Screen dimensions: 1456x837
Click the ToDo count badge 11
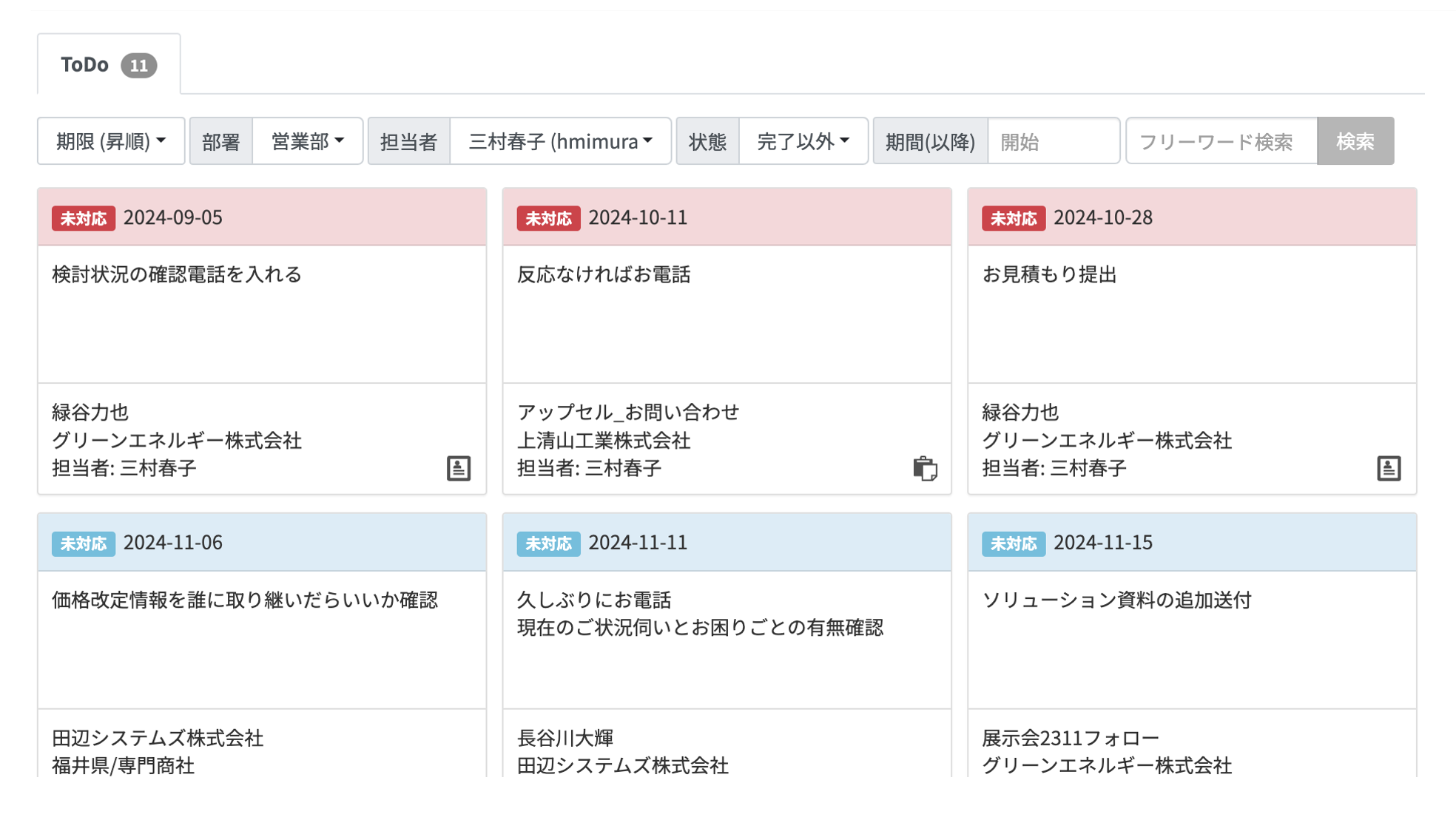coord(138,66)
